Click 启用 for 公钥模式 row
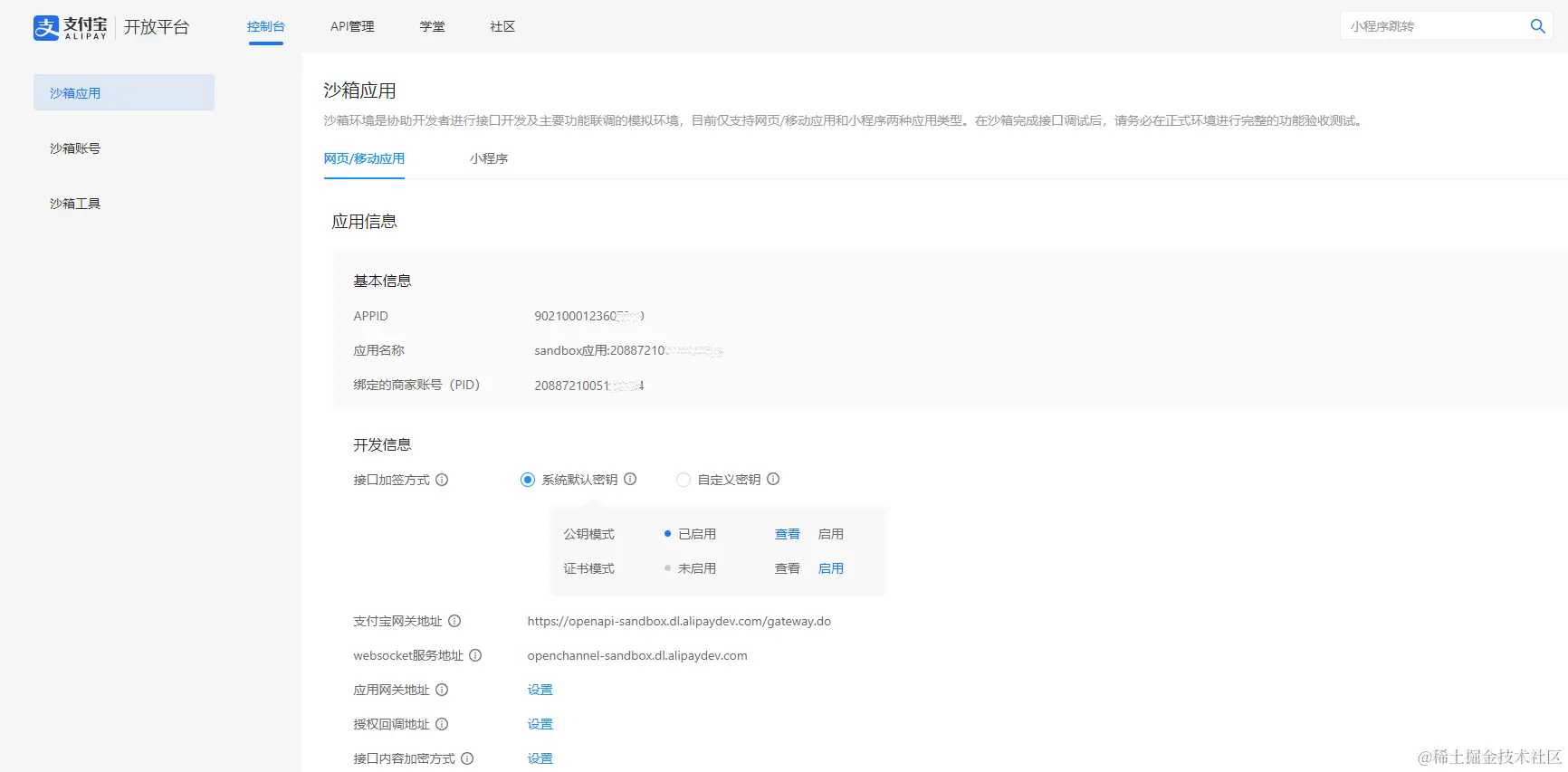 (x=831, y=534)
